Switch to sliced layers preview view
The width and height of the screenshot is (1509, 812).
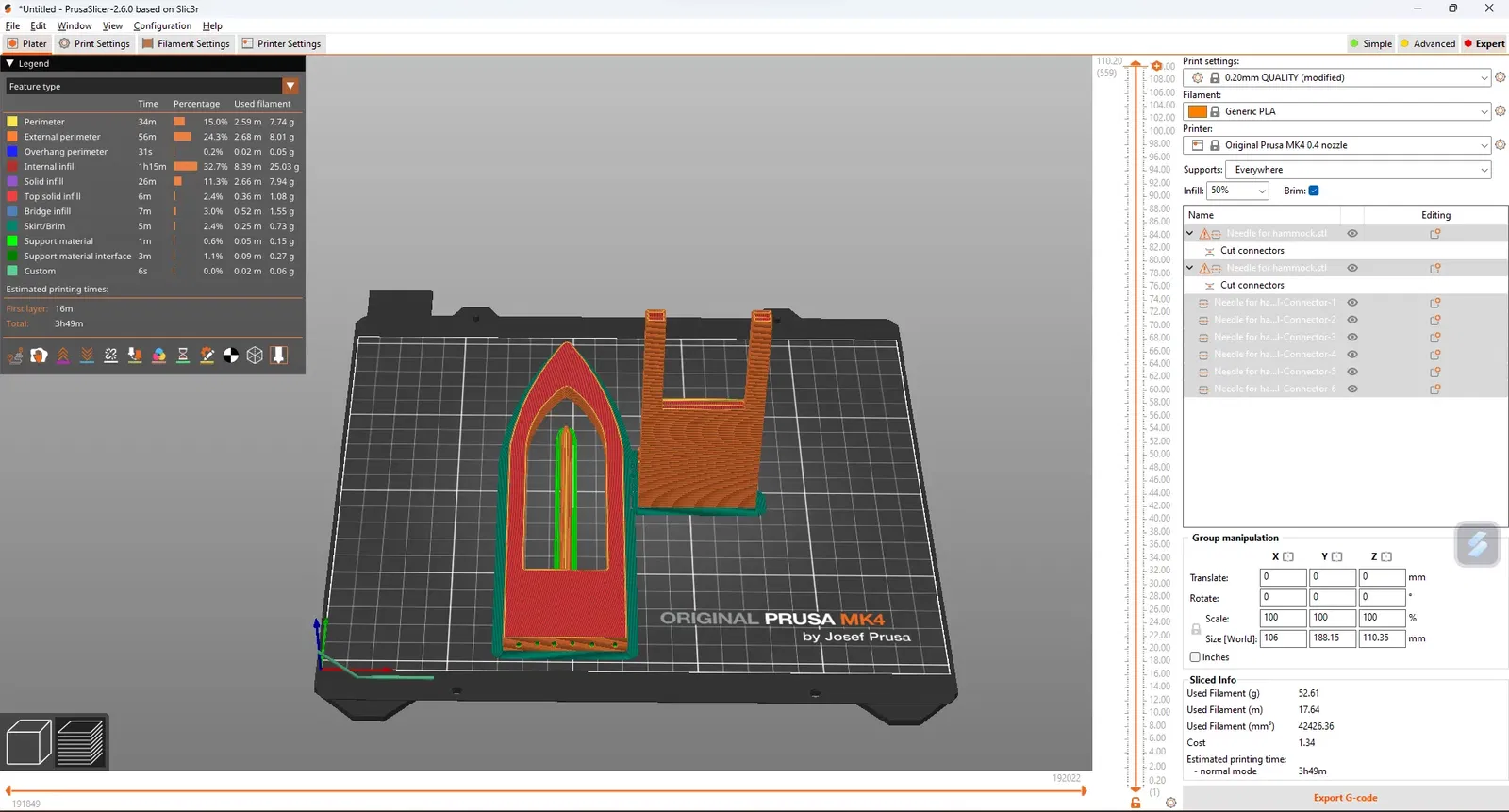80,742
